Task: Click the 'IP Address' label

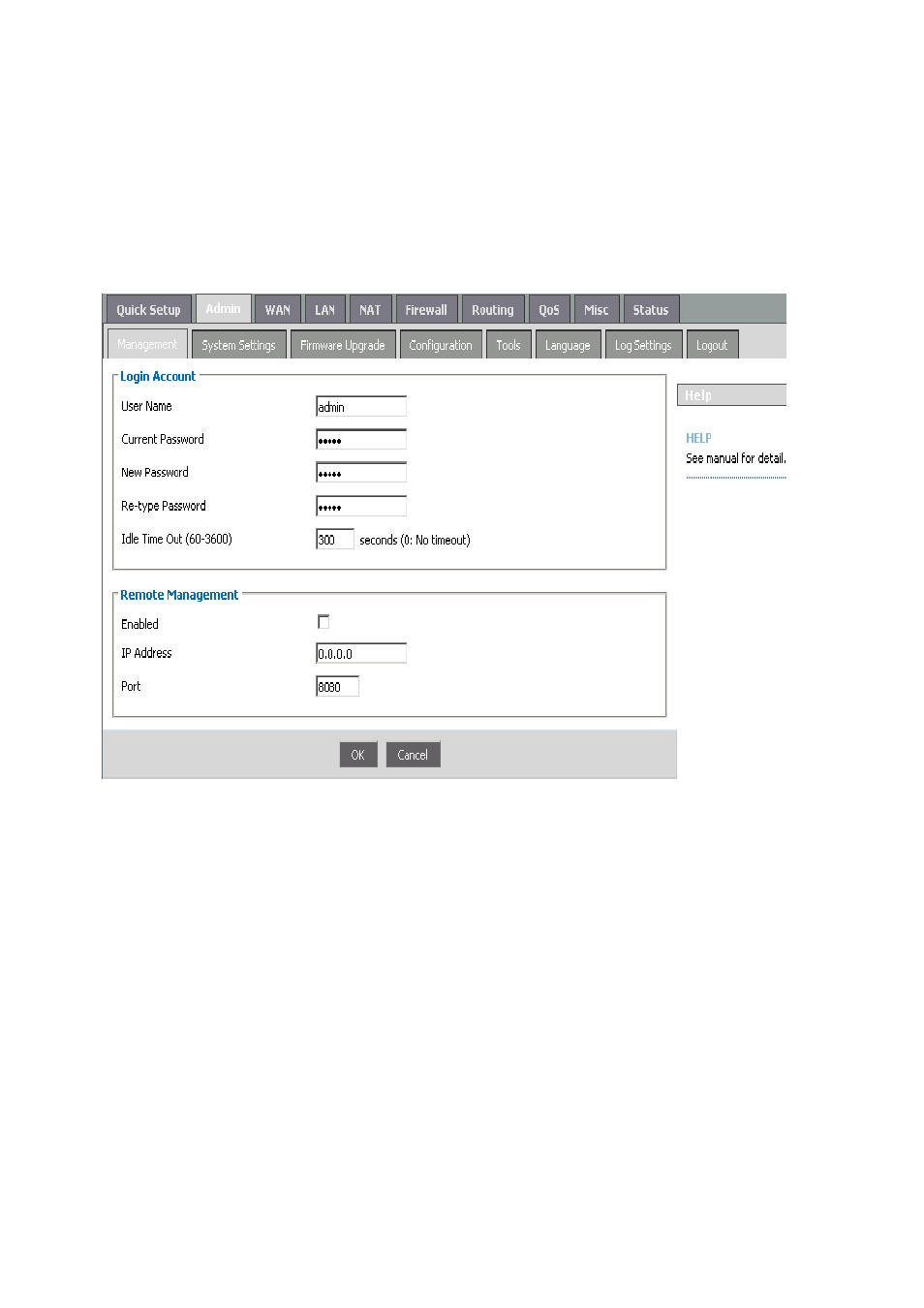Action: click(146, 653)
